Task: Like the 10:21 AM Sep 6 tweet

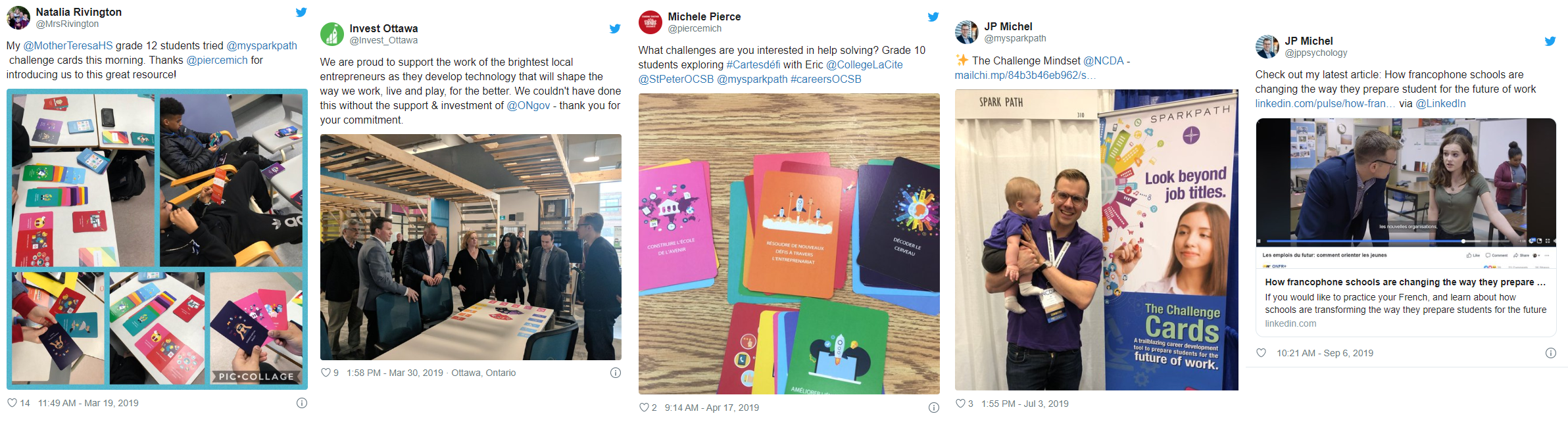Action: [1261, 353]
